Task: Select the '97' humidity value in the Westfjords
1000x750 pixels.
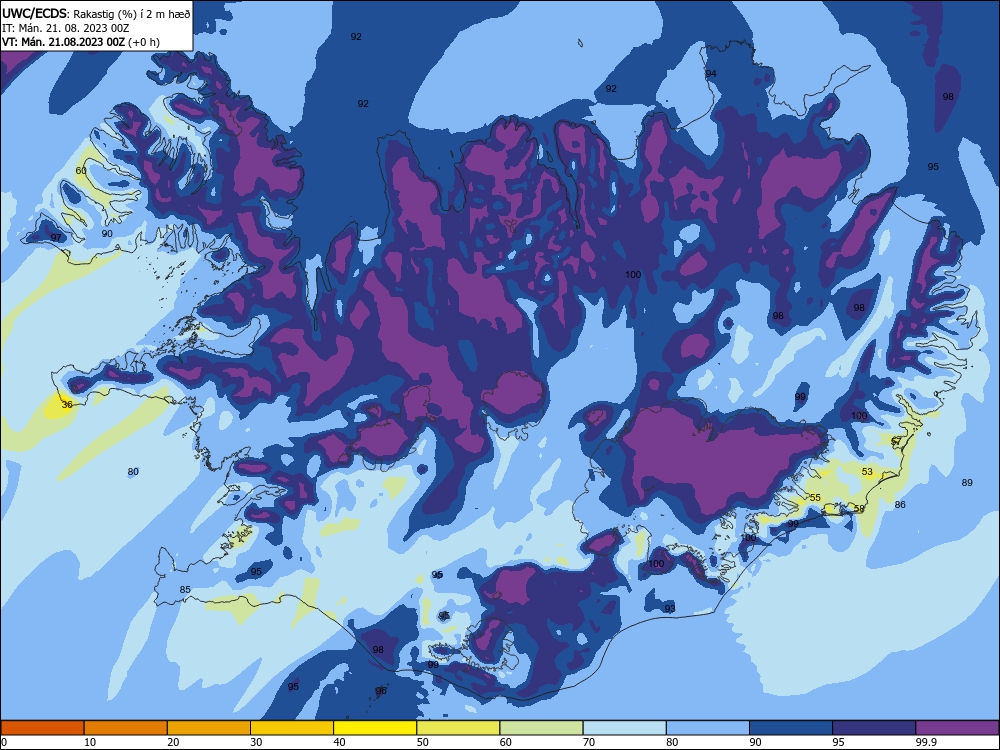Action: coord(56,237)
